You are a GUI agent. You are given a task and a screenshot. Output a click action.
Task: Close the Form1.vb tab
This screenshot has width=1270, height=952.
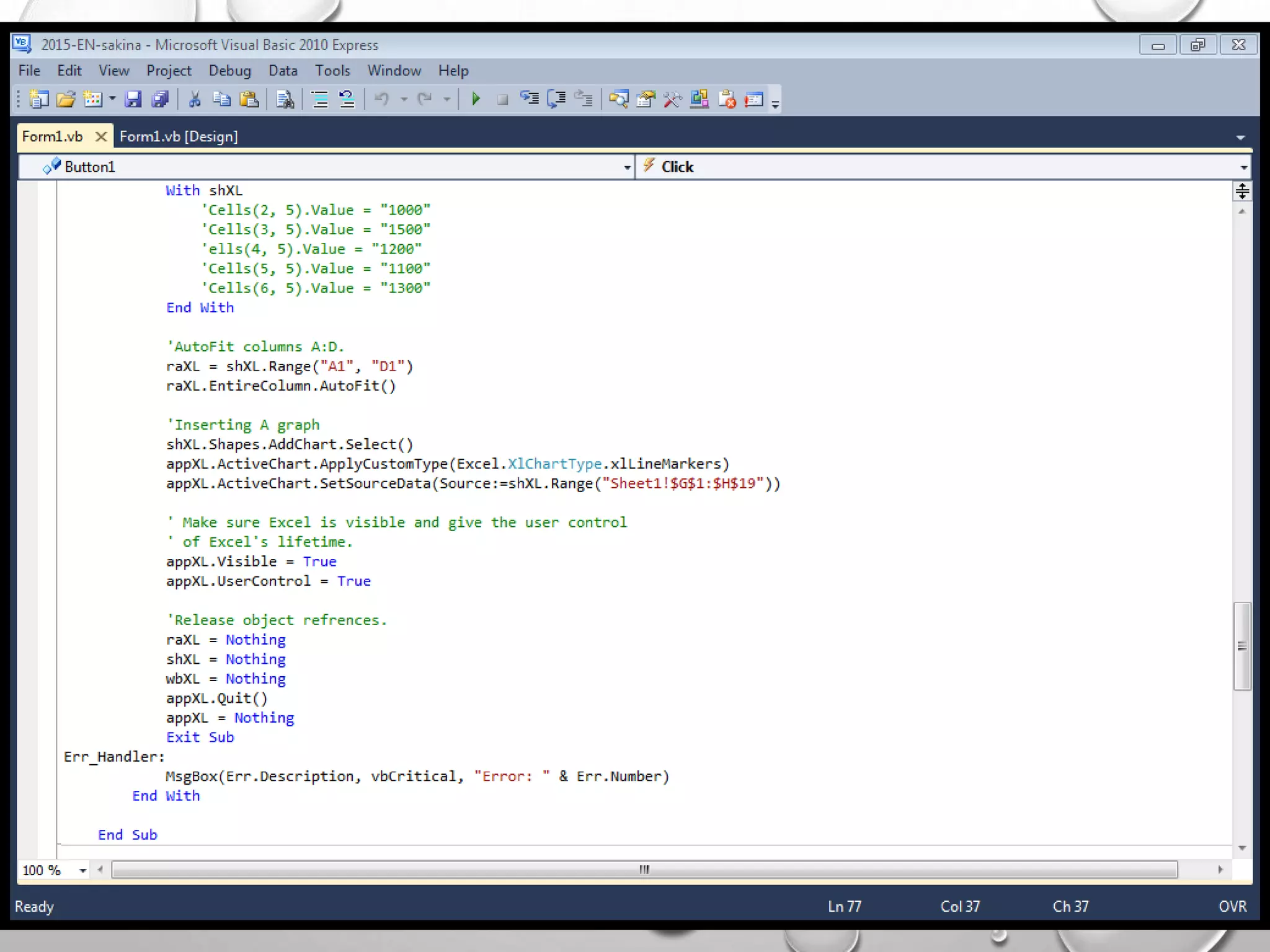click(100, 136)
